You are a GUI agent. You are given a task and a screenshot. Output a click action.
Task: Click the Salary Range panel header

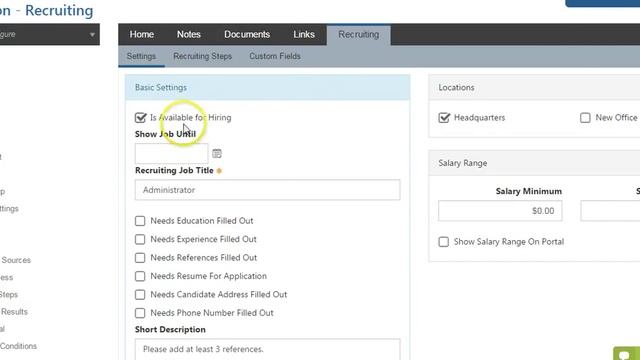click(534, 163)
